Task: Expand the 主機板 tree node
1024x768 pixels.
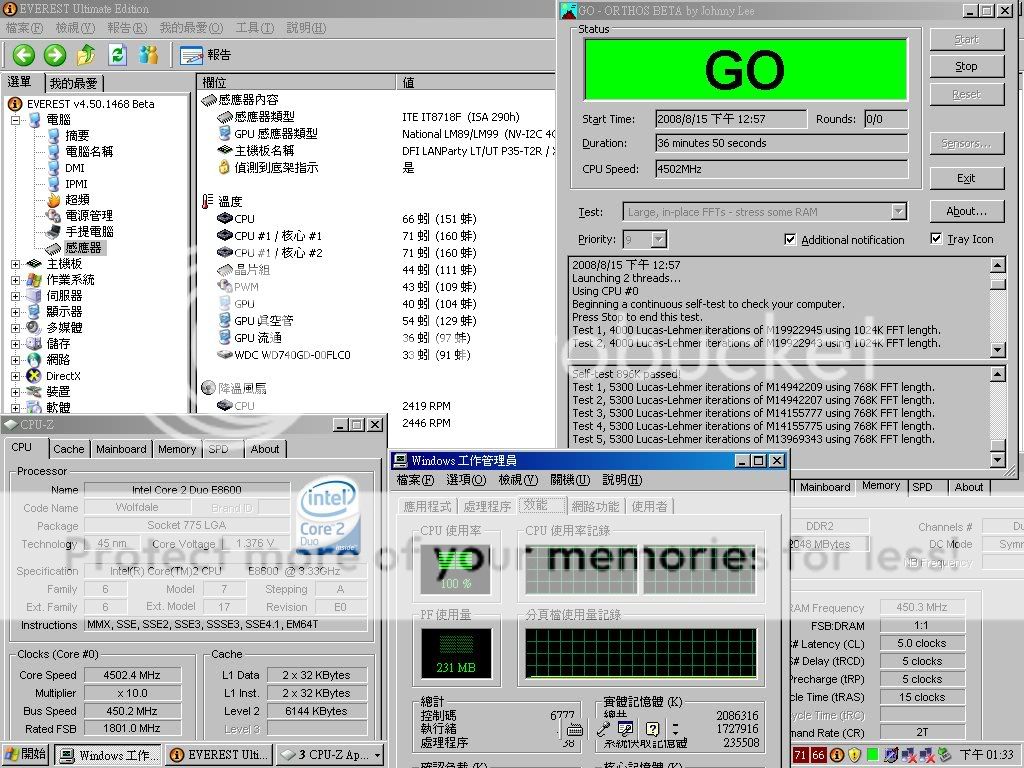Action: point(16,264)
